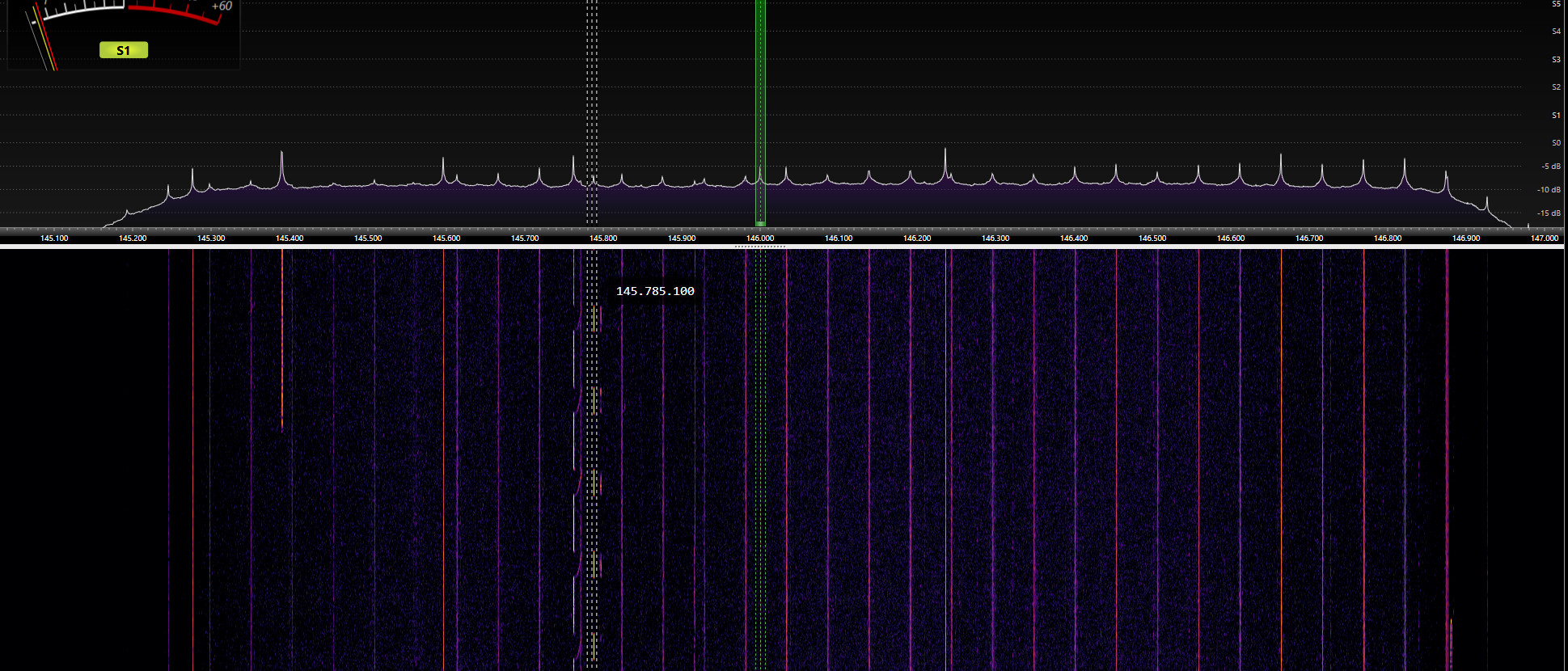The width and height of the screenshot is (1568, 671).
Task: Click the white dotted marker in the spectrum
Action: pyautogui.click(x=592, y=113)
